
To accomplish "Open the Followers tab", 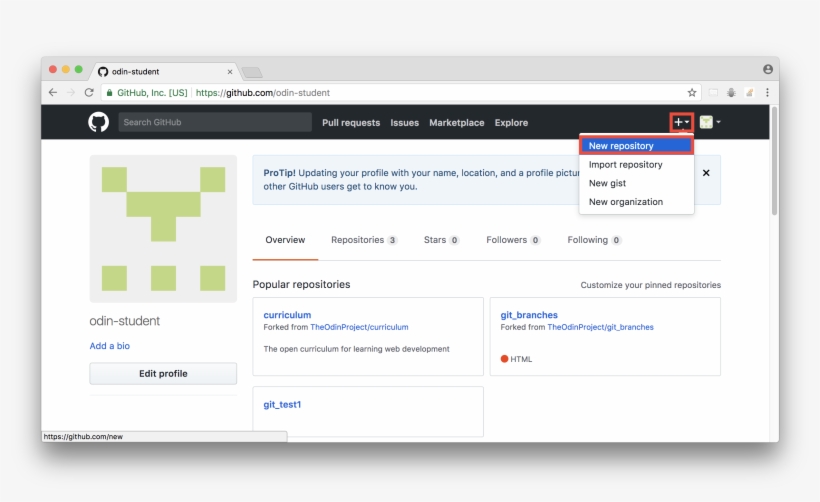I will click(x=513, y=240).
